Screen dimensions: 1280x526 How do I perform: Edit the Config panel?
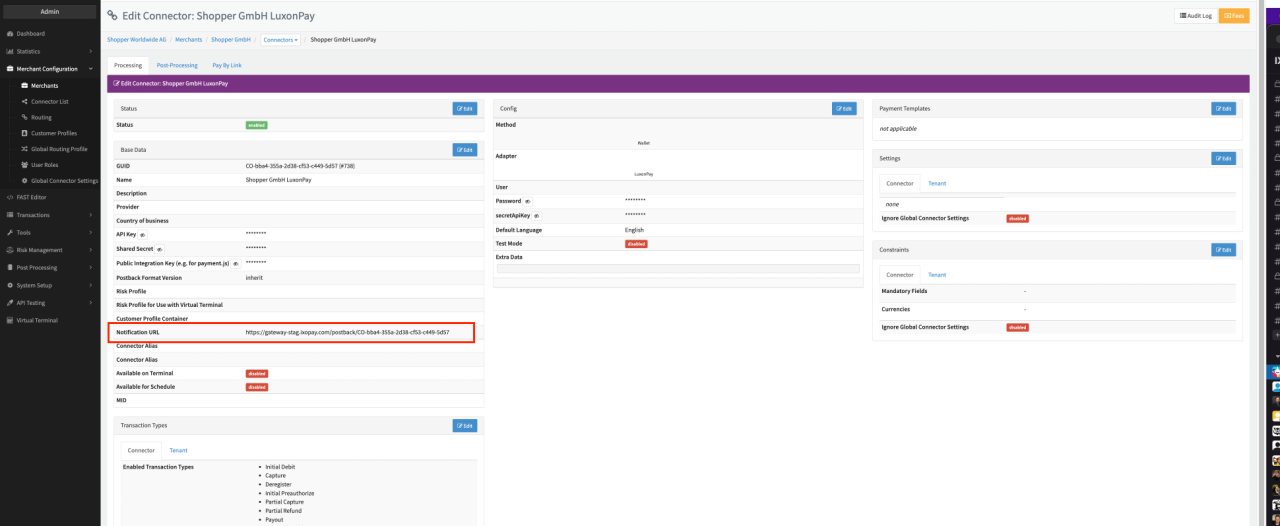click(x=844, y=108)
